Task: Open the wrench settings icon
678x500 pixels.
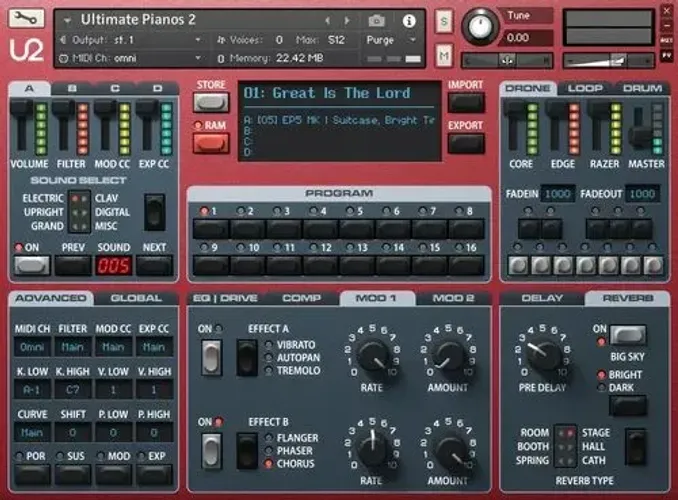Action: [x=26, y=18]
